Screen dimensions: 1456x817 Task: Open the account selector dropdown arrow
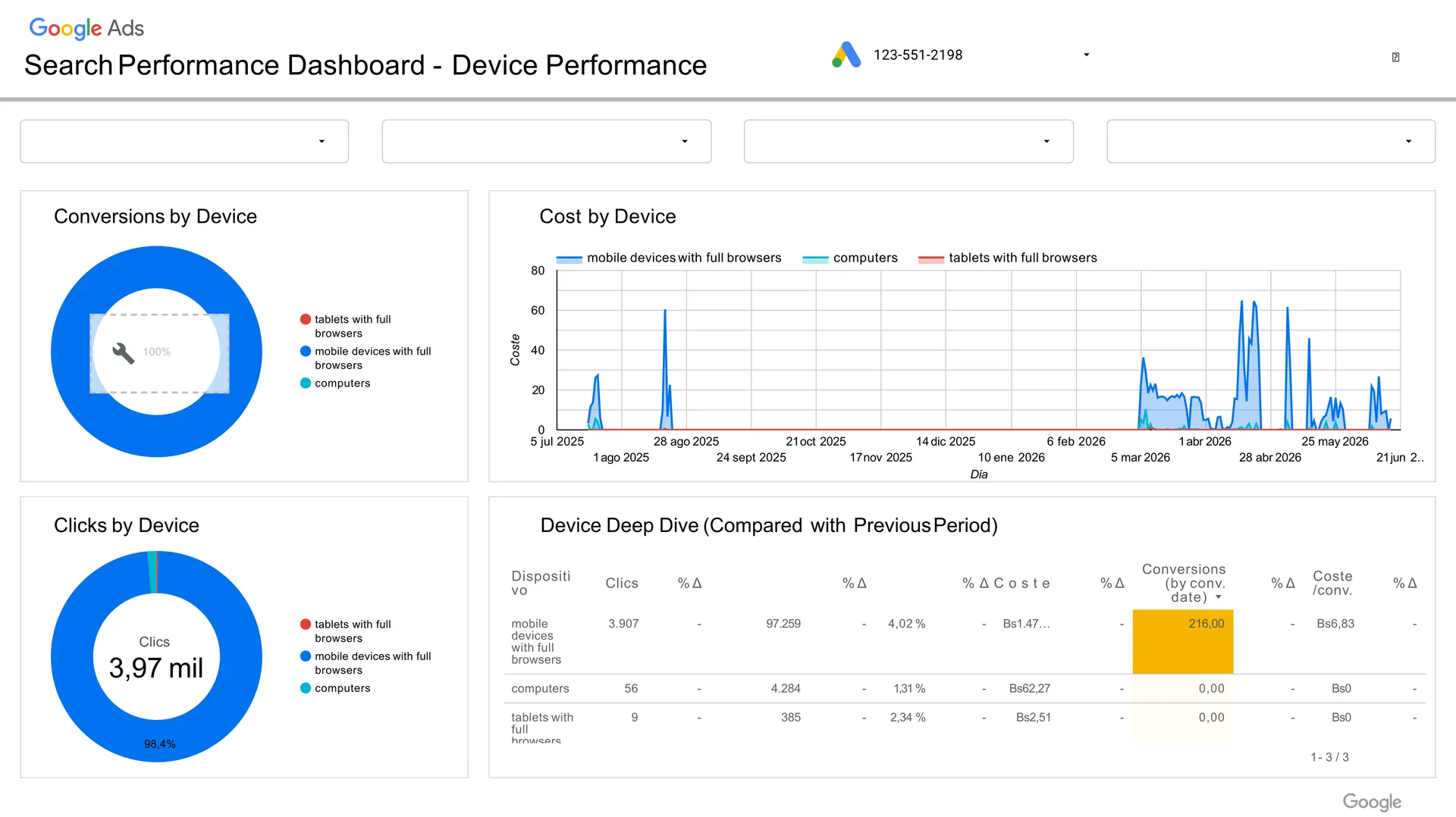click(1086, 55)
